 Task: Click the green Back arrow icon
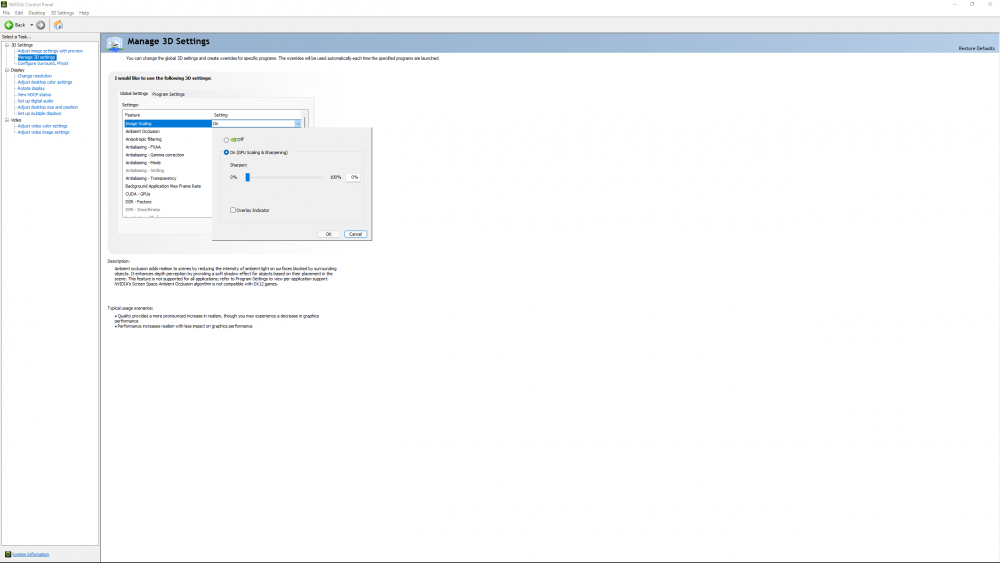9,25
